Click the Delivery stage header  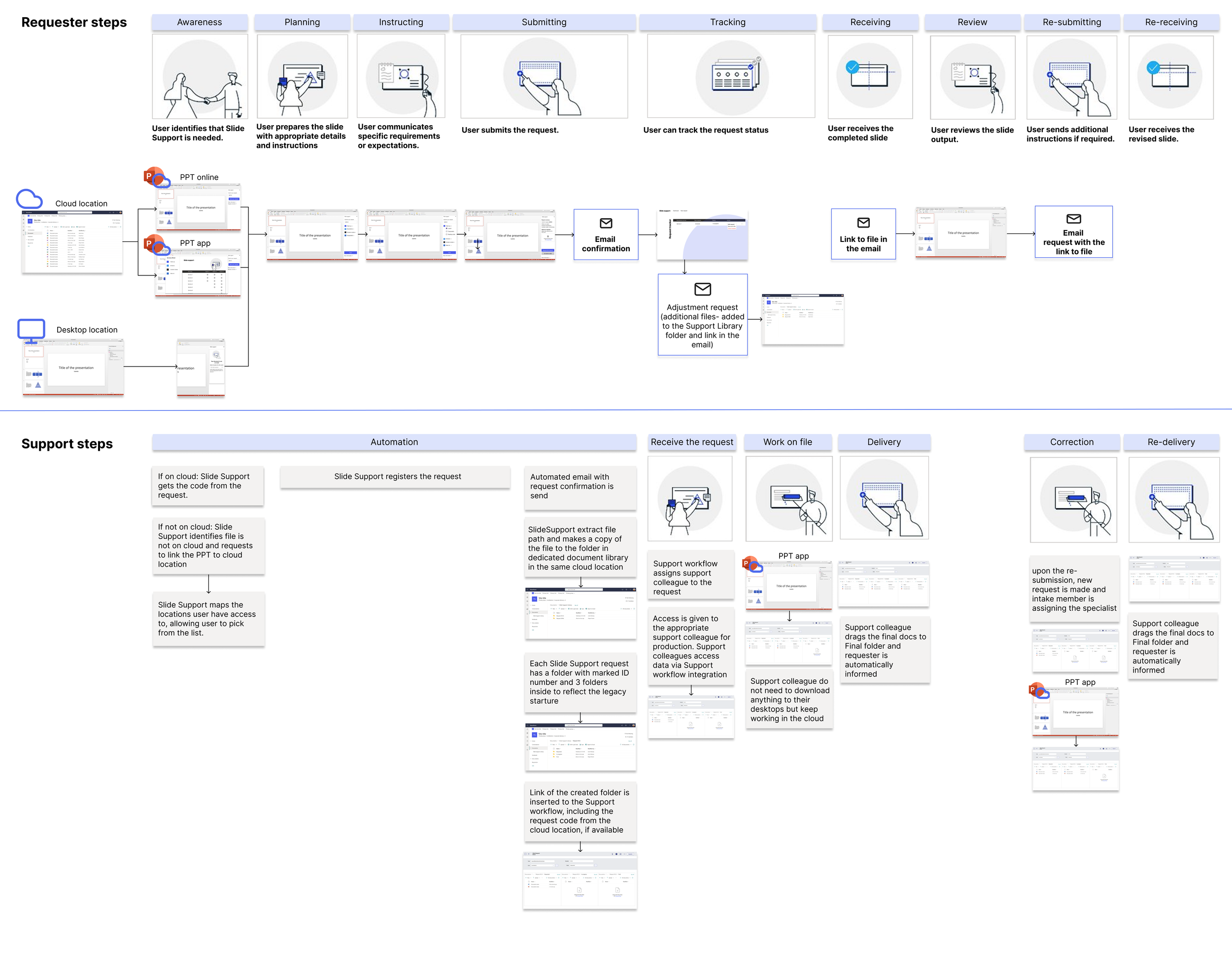(x=884, y=442)
